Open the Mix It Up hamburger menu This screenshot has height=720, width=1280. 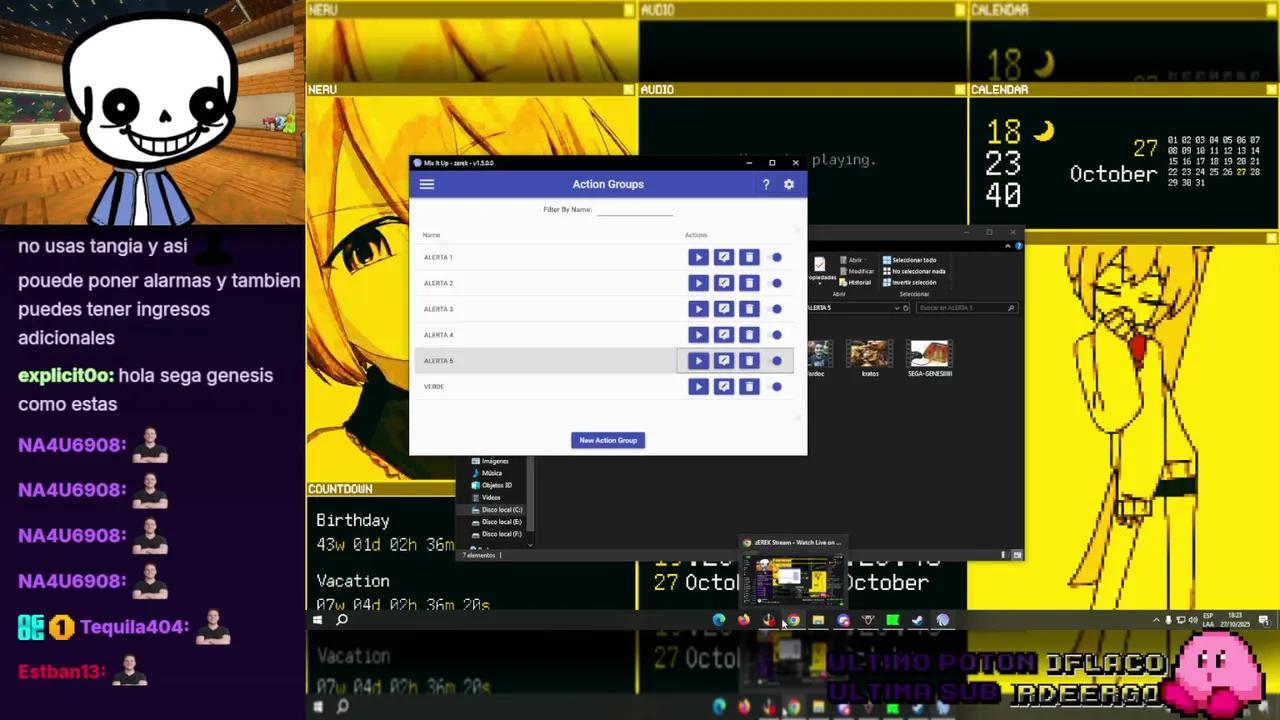[x=427, y=184]
